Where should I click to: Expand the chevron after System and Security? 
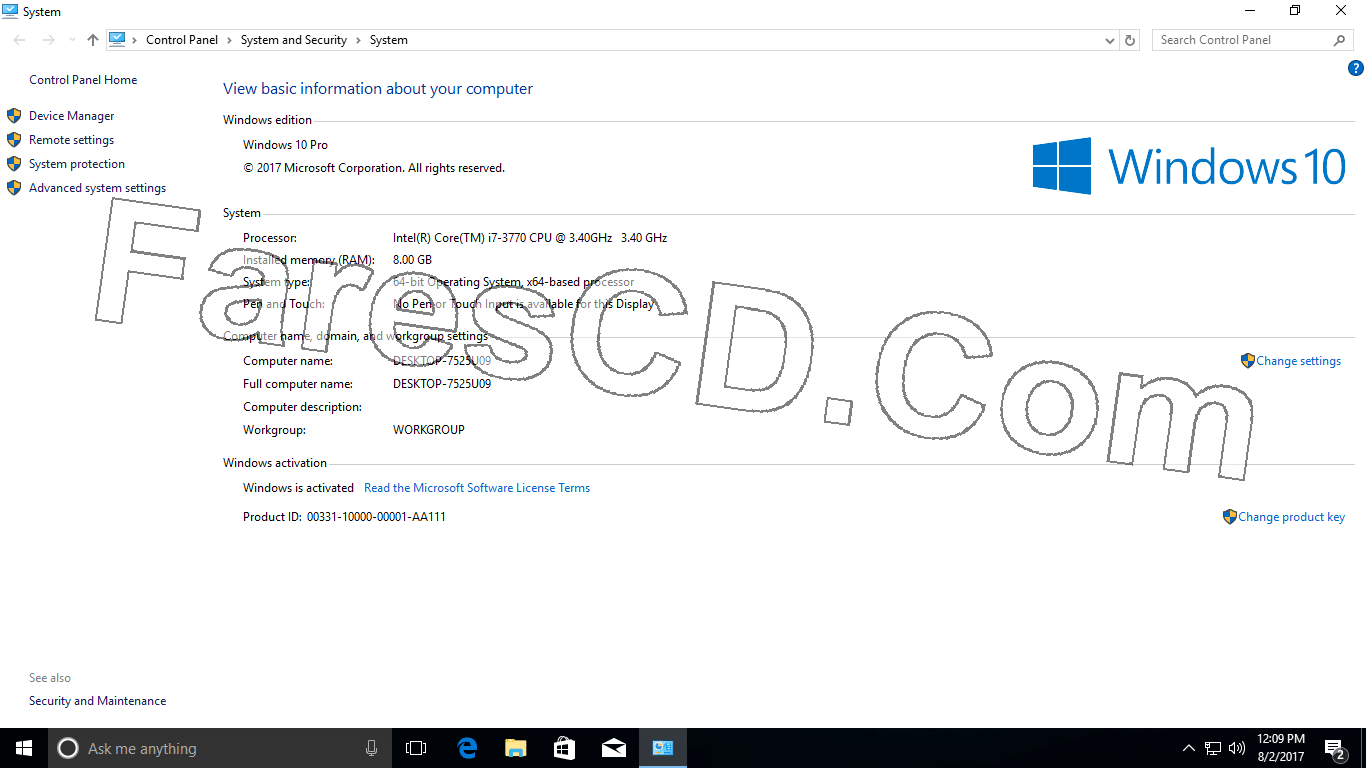point(358,40)
